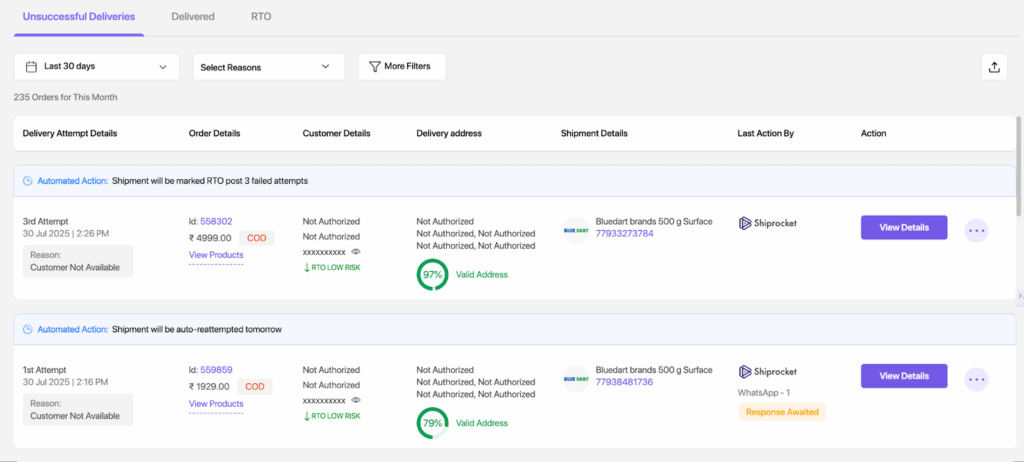1024x462 pixels.
Task: Click View Details for order 558302
Action: (x=903, y=227)
